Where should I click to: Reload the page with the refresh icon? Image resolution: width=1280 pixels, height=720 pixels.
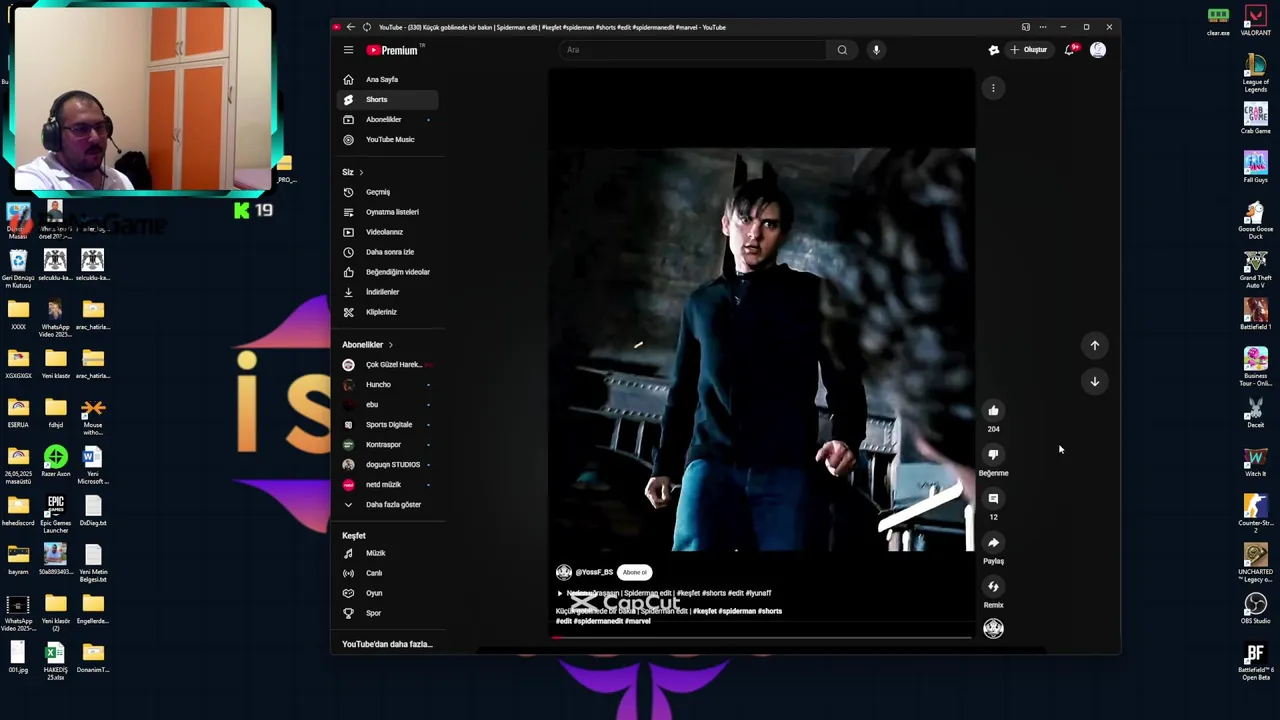pos(367,27)
